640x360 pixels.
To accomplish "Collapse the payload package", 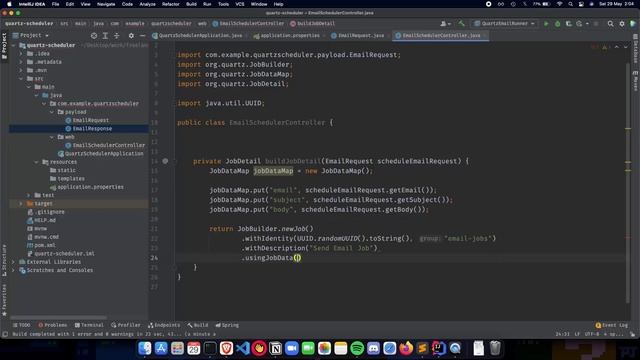I will click(x=52, y=112).
